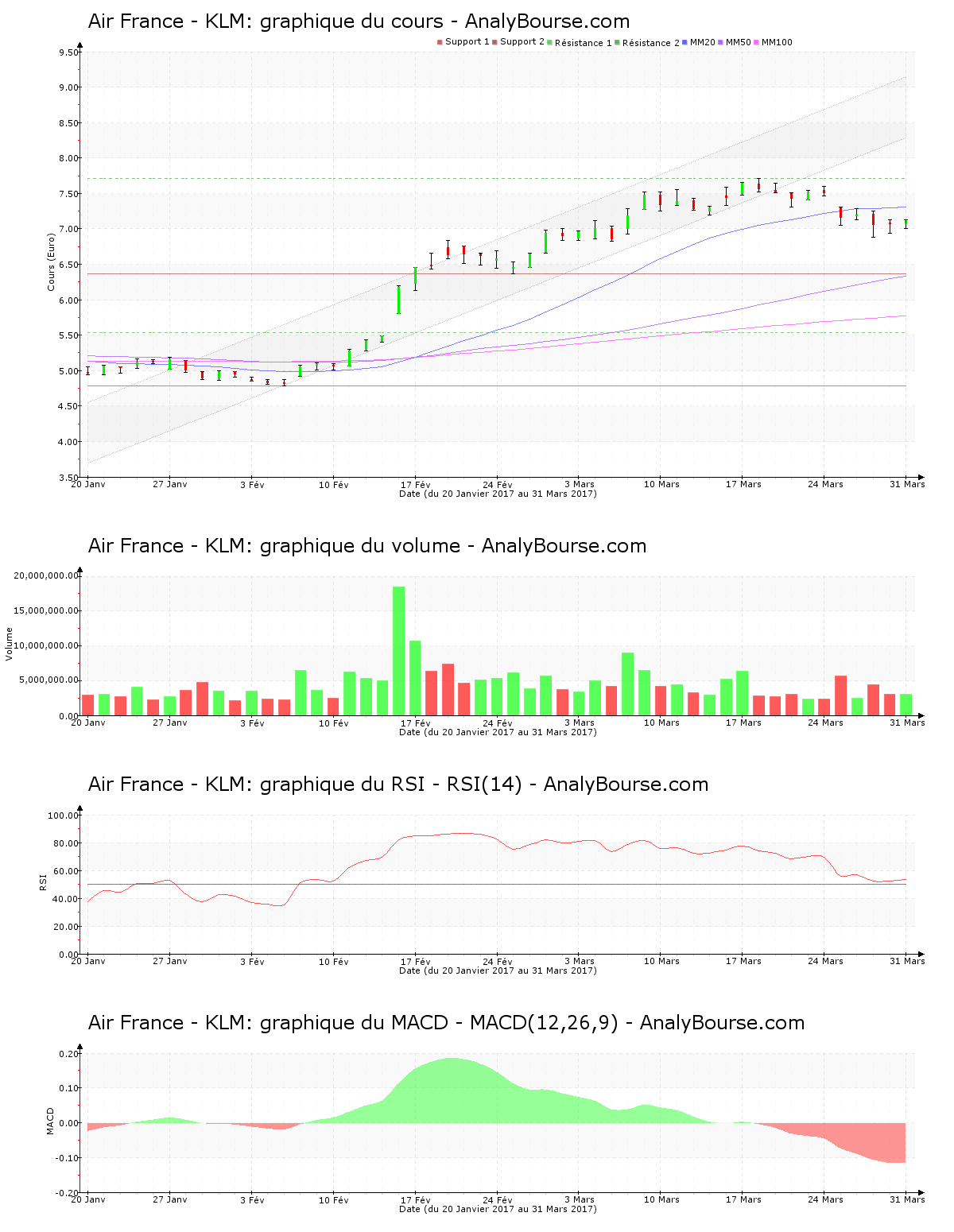
Task: Click the MM50 purple legend swatch
Action: 720,42
